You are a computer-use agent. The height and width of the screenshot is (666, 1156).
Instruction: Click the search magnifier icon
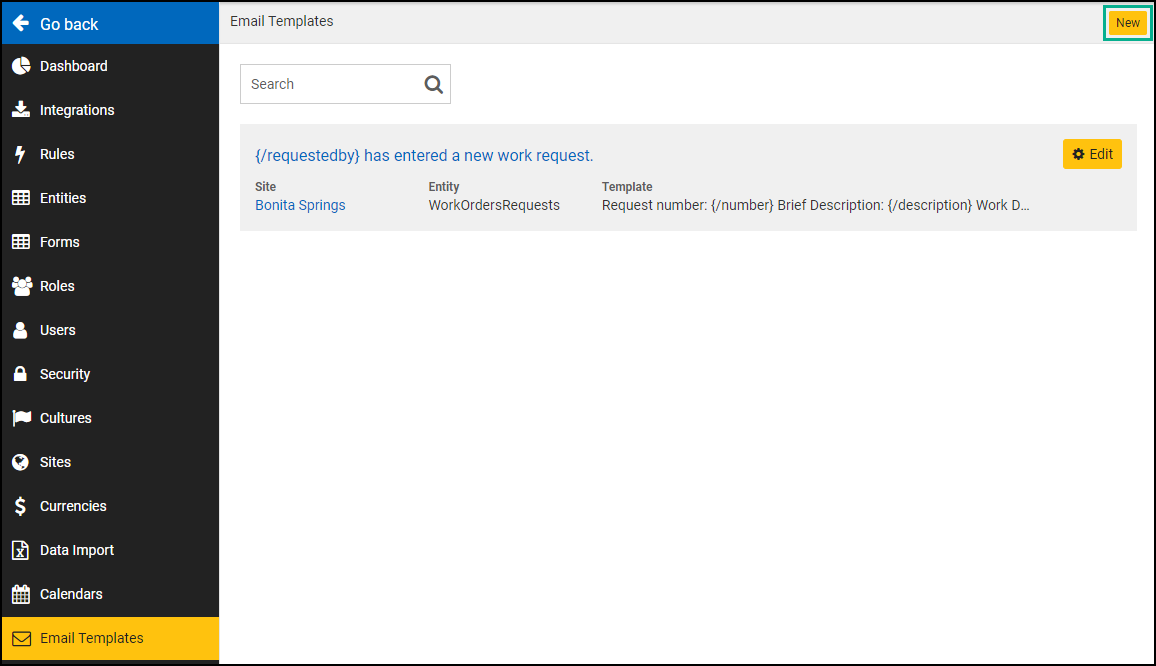click(434, 85)
